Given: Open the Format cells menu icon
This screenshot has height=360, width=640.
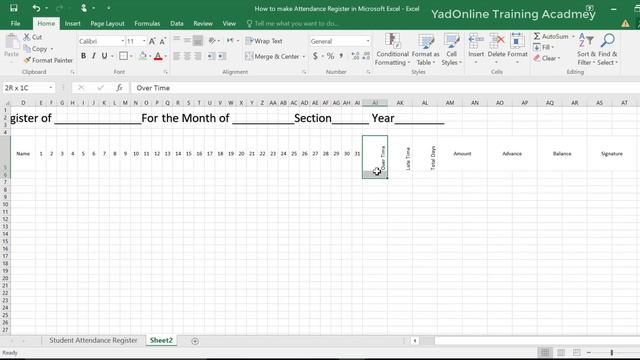Looking at the screenshot, I should tap(518, 40).
